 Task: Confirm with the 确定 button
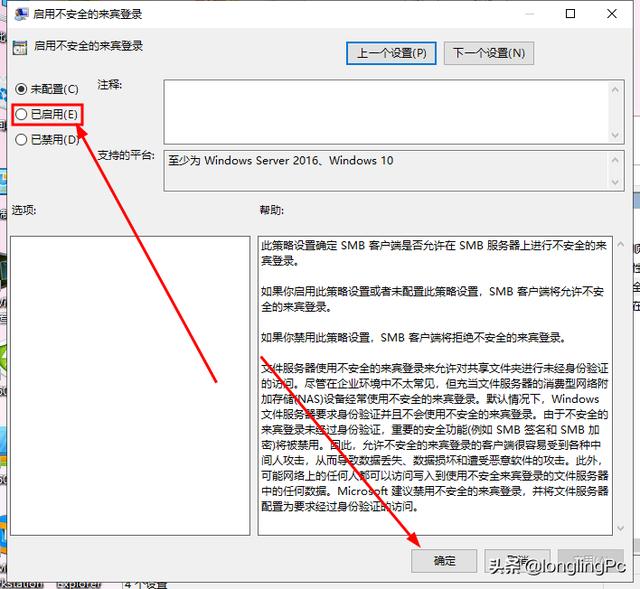pos(444,561)
